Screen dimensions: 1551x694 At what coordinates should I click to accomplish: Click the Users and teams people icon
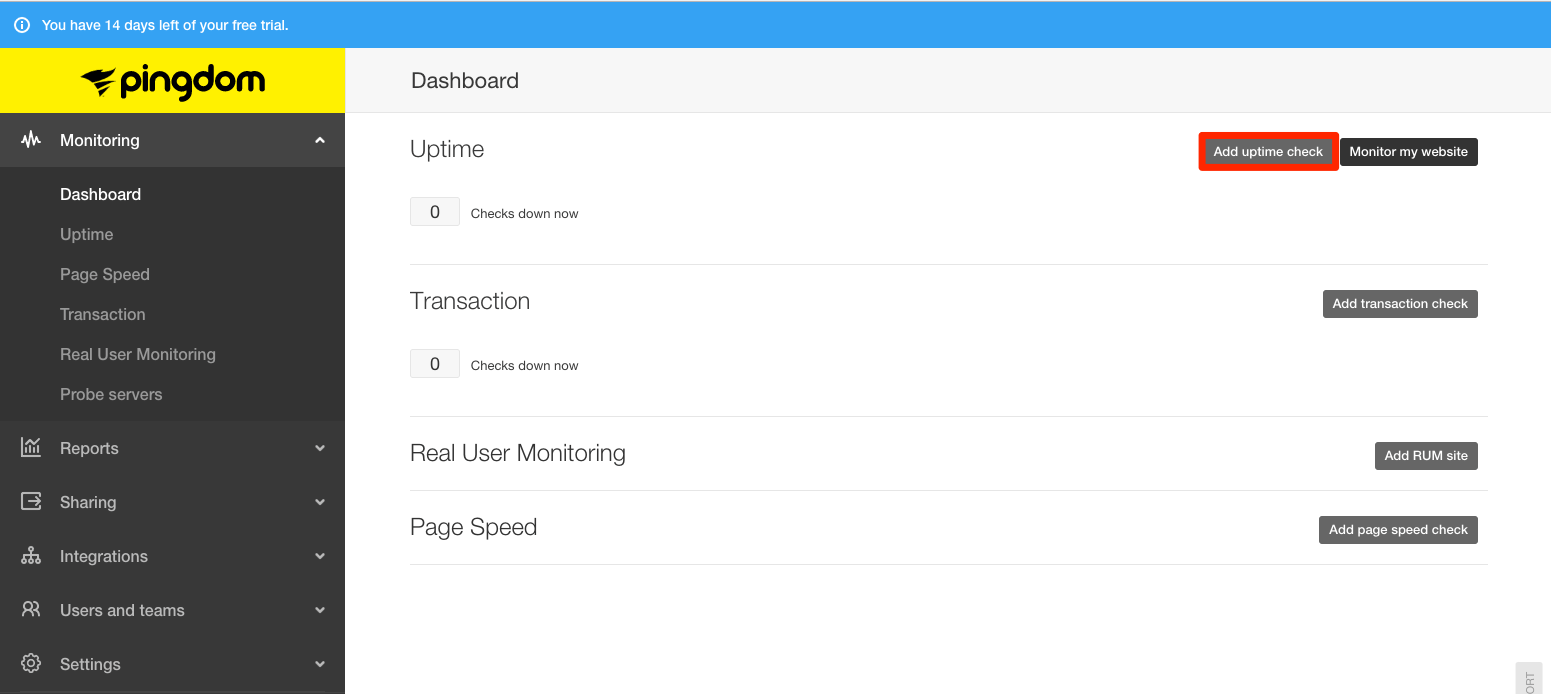(x=31, y=610)
